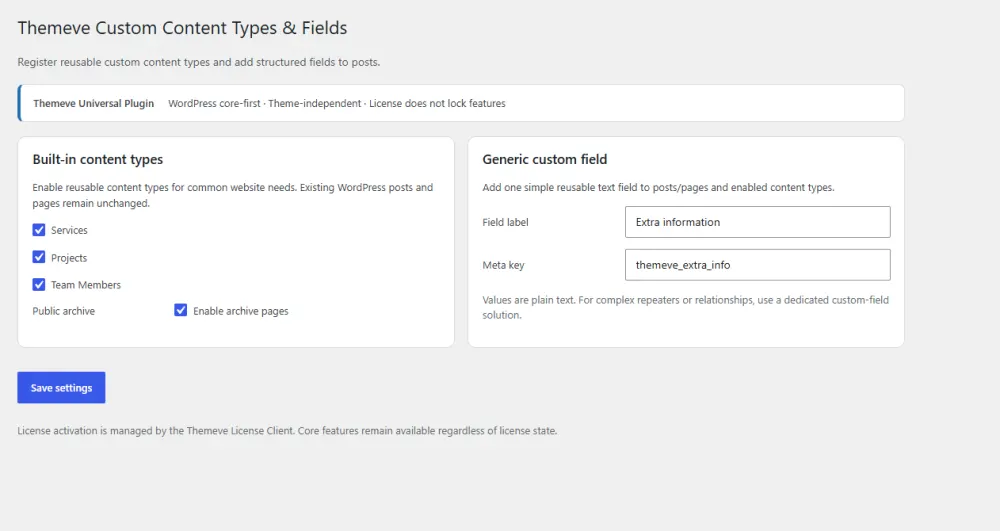Viewport: 1000px width, 531px height.
Task: Edit the Meta key text field
Action: pyautogui.click(x=758, y=265)
